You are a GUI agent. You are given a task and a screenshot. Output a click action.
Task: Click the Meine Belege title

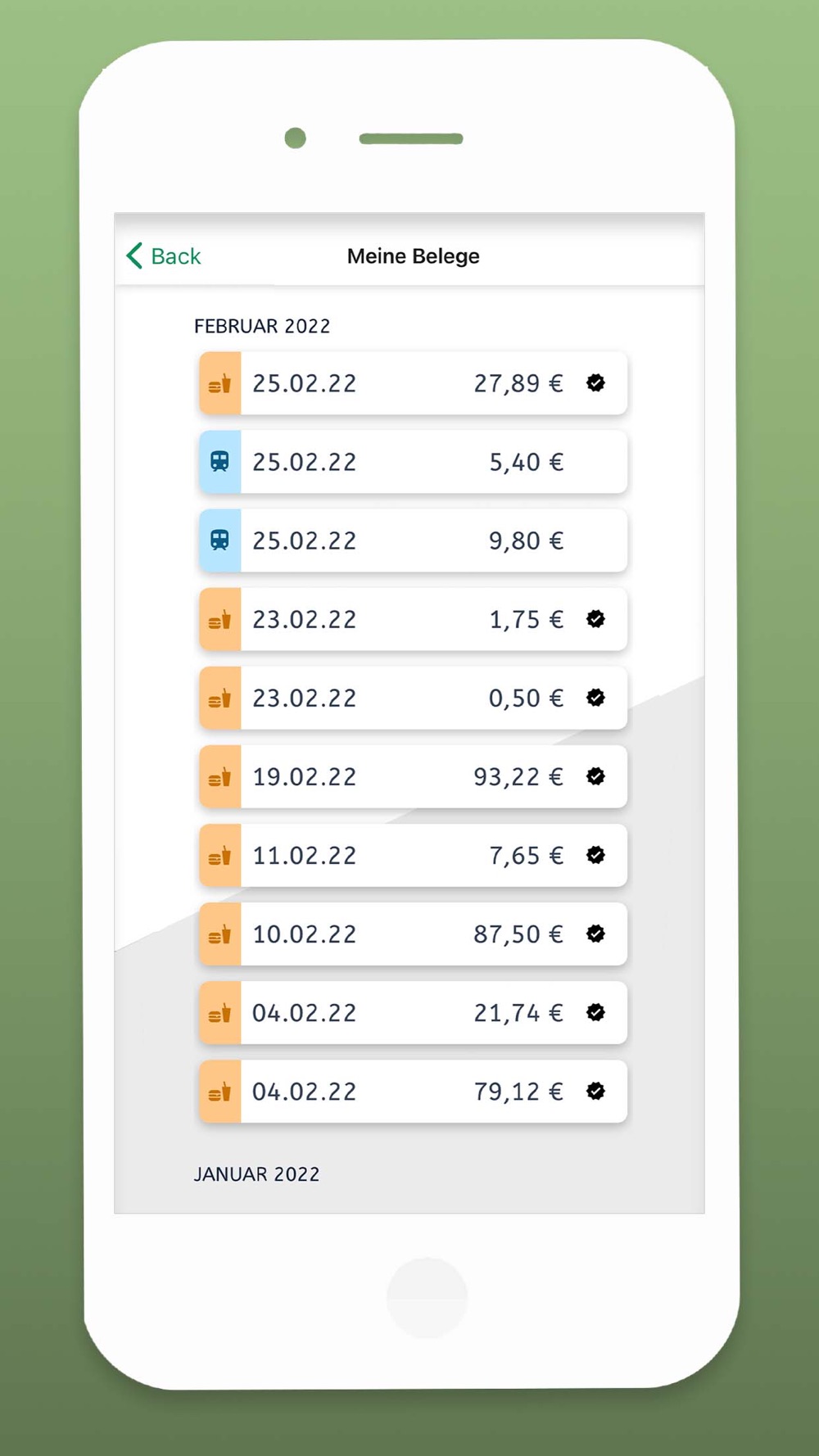(413, 256)
